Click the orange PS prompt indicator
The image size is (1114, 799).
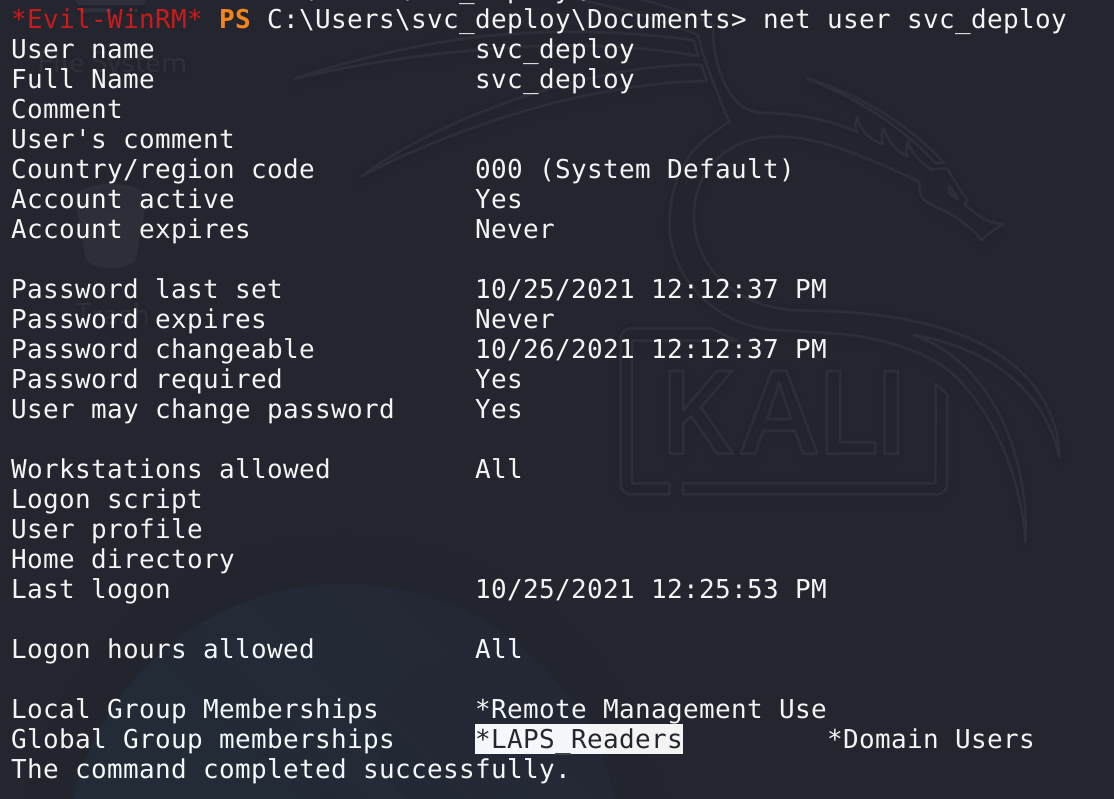235,19
